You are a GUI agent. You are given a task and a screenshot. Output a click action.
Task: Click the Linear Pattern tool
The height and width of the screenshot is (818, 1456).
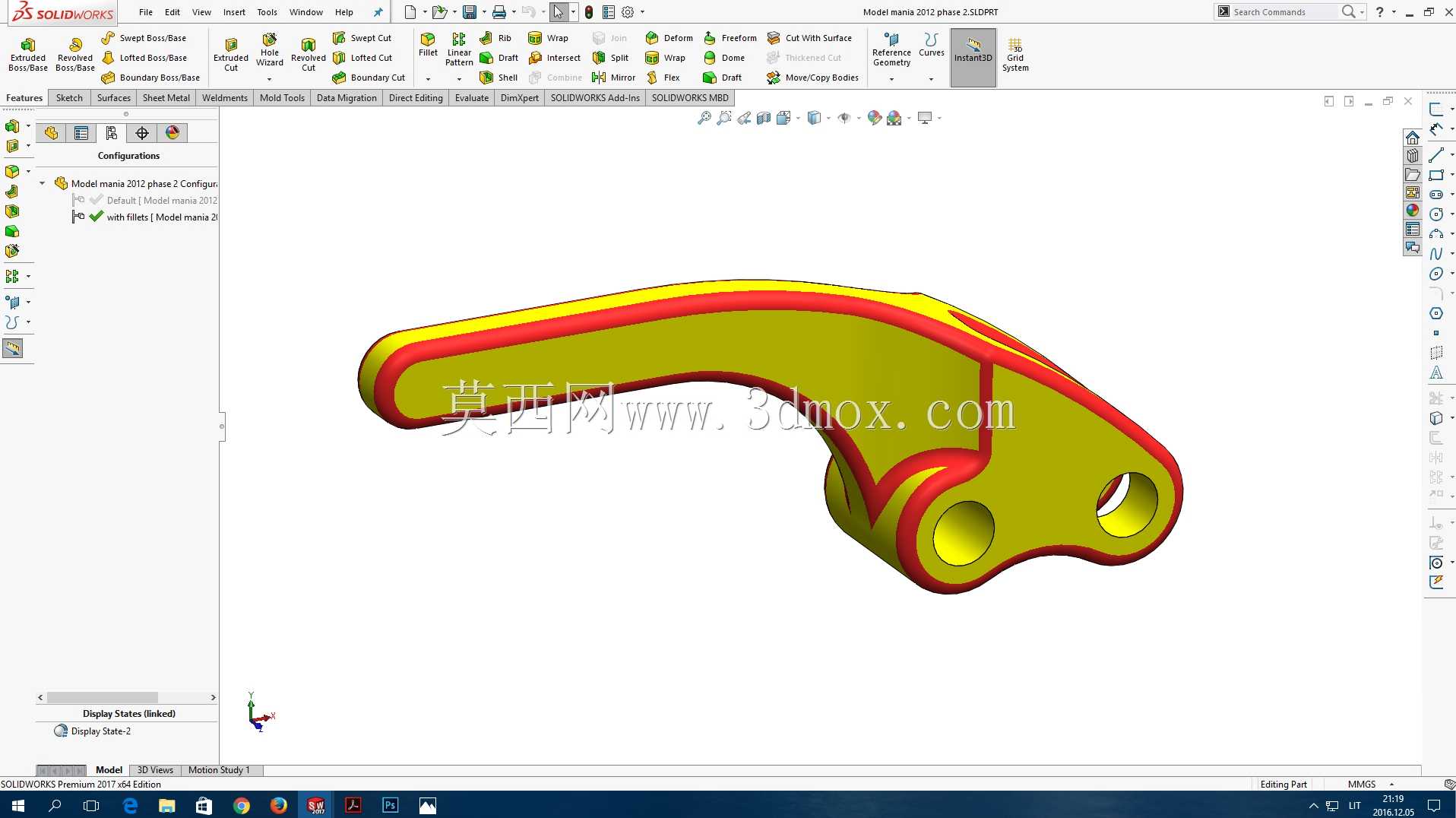[x=459, y=49]
